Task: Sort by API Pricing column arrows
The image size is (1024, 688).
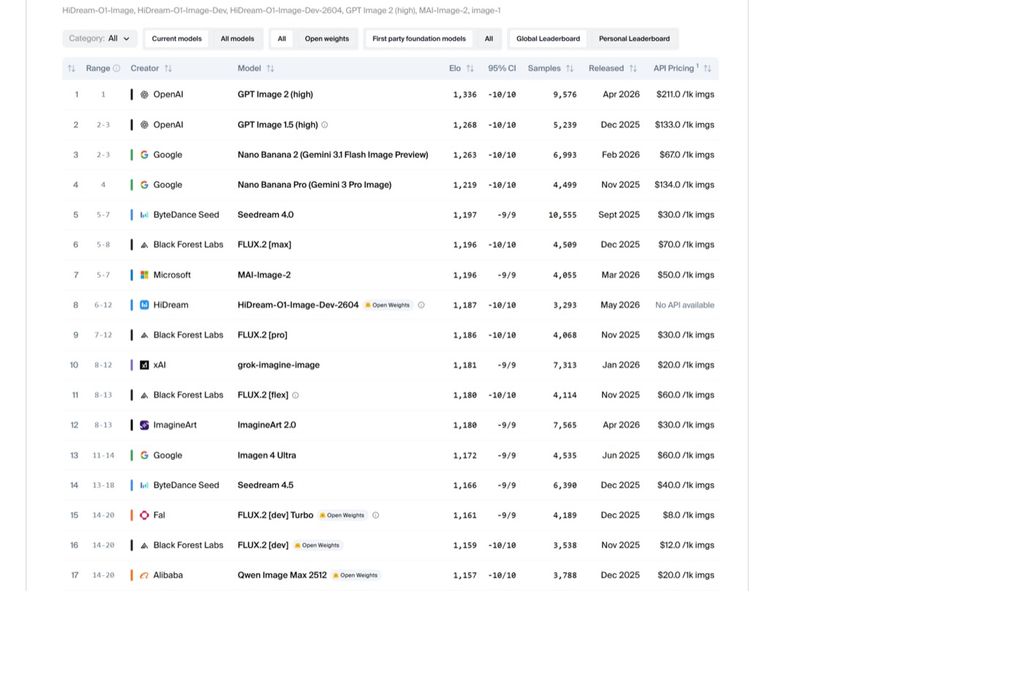Action: (x=707, y=68)
